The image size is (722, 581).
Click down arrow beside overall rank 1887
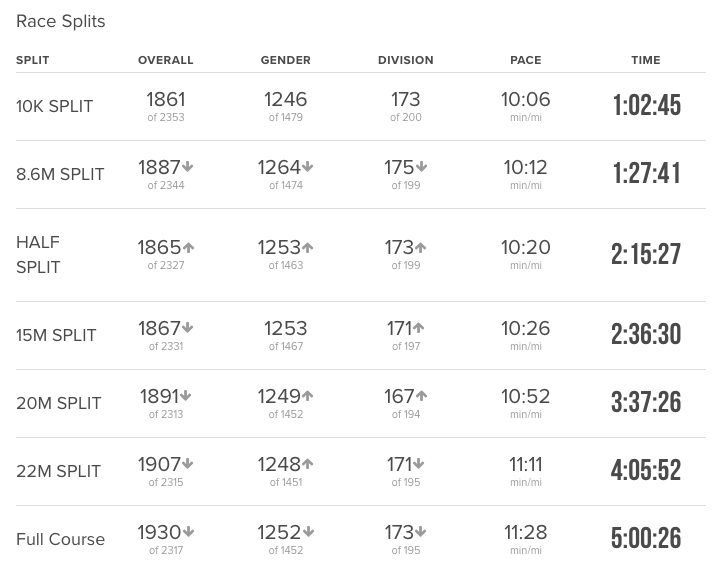pyautogui.click(x=188, y=168)
